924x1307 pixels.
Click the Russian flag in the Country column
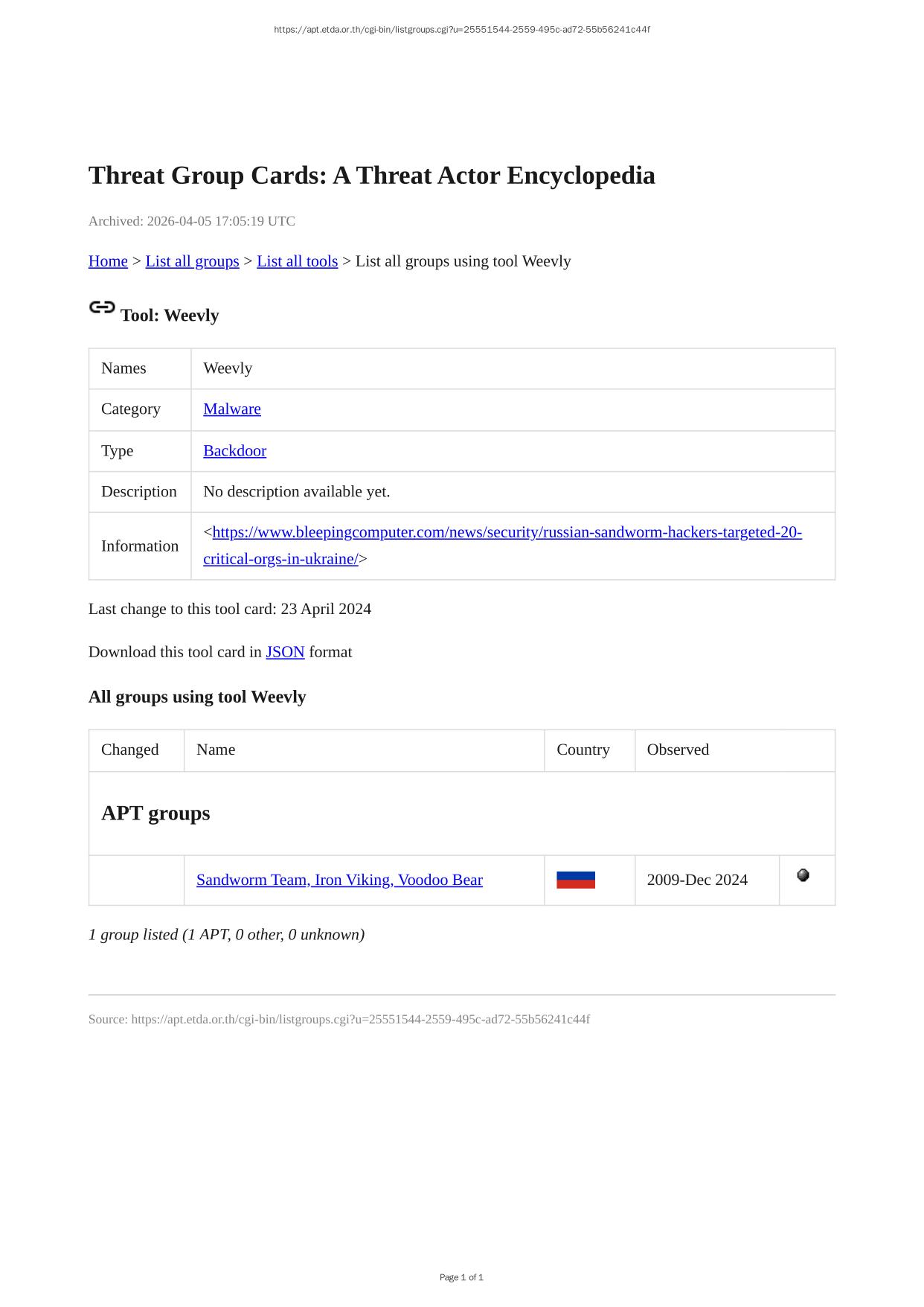[x=575, y=880]
